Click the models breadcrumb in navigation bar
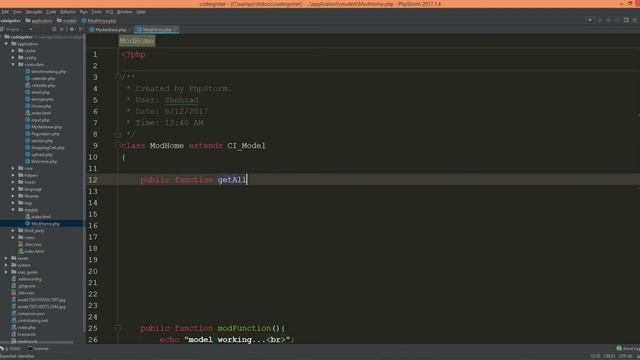640x360 pixels. pos(67,20)
